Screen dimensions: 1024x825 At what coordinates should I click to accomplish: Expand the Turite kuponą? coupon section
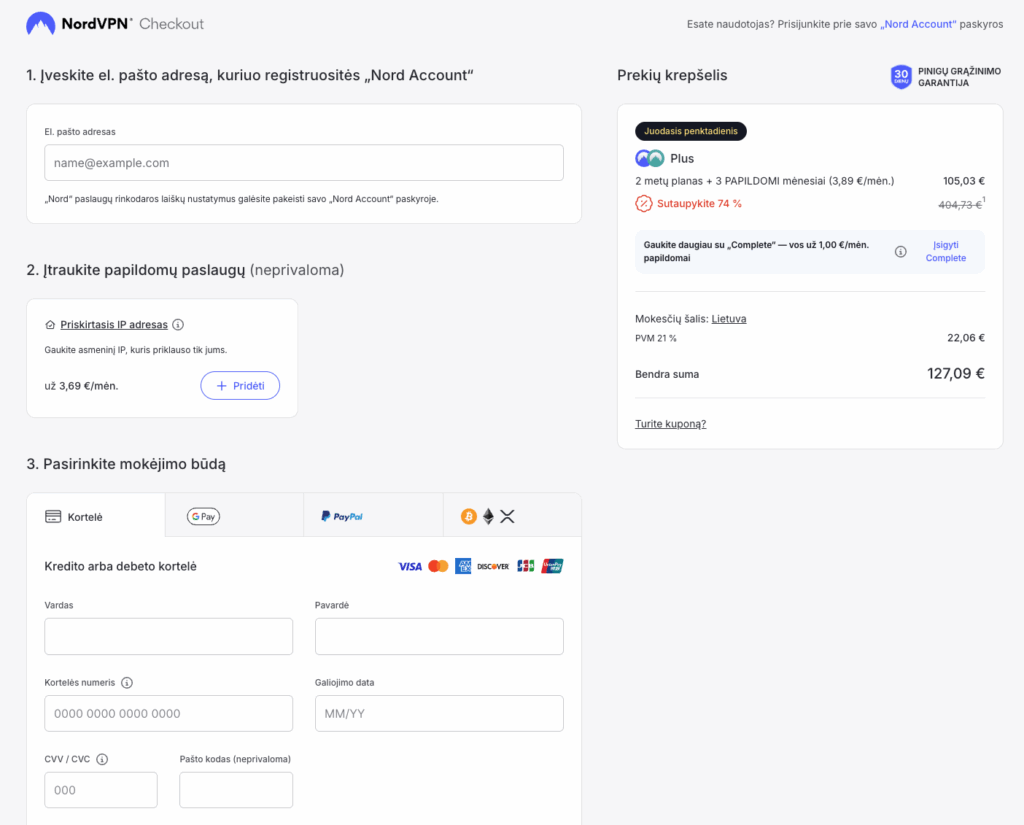coord(670,424)
